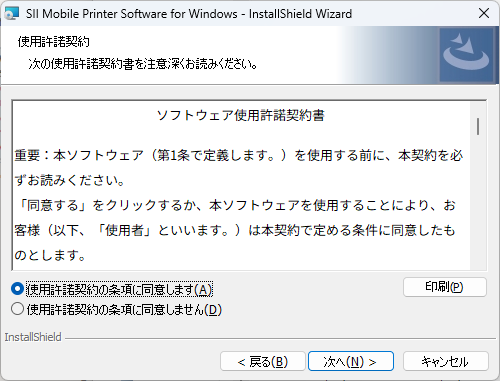Cancel the installation with キャンセル button
This screenshot has width=500, height=381.
pos(446,361)
